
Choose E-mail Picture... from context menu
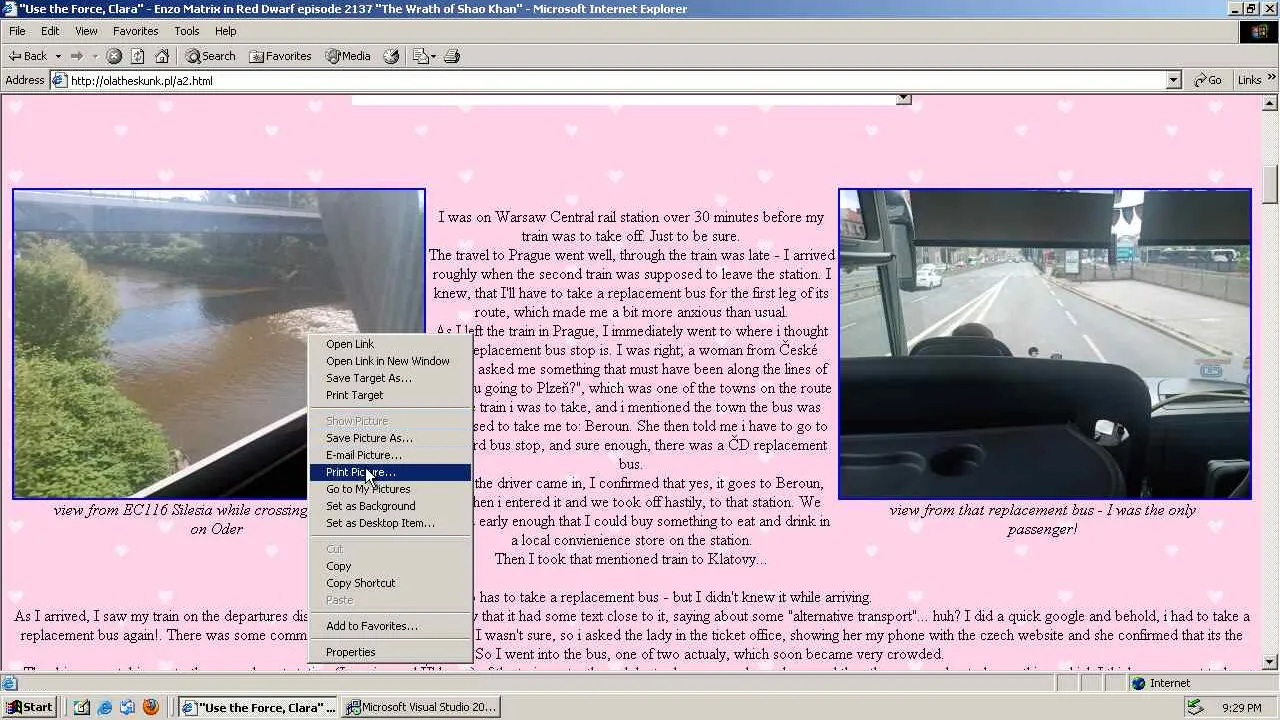pos(390,455)
